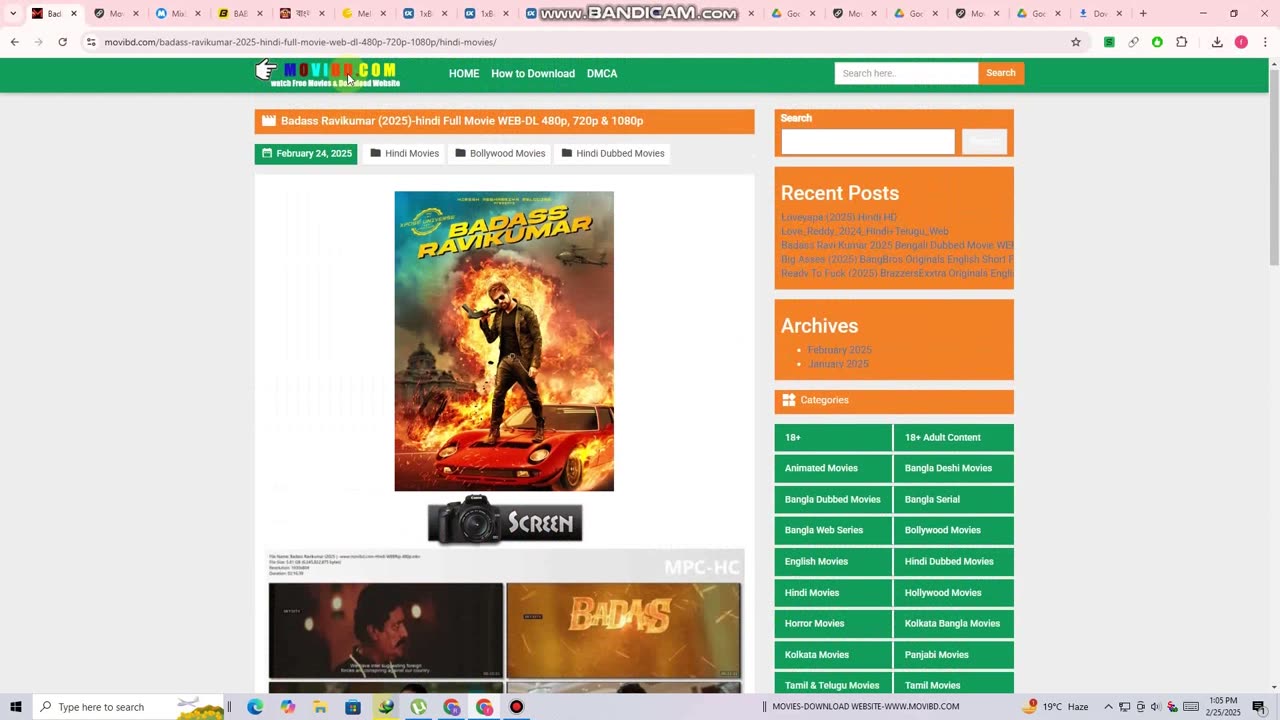Open the notification center icon
The height and width of the screenshot is (720, 1280).
pyautogui.click(x=1259, y=707)
